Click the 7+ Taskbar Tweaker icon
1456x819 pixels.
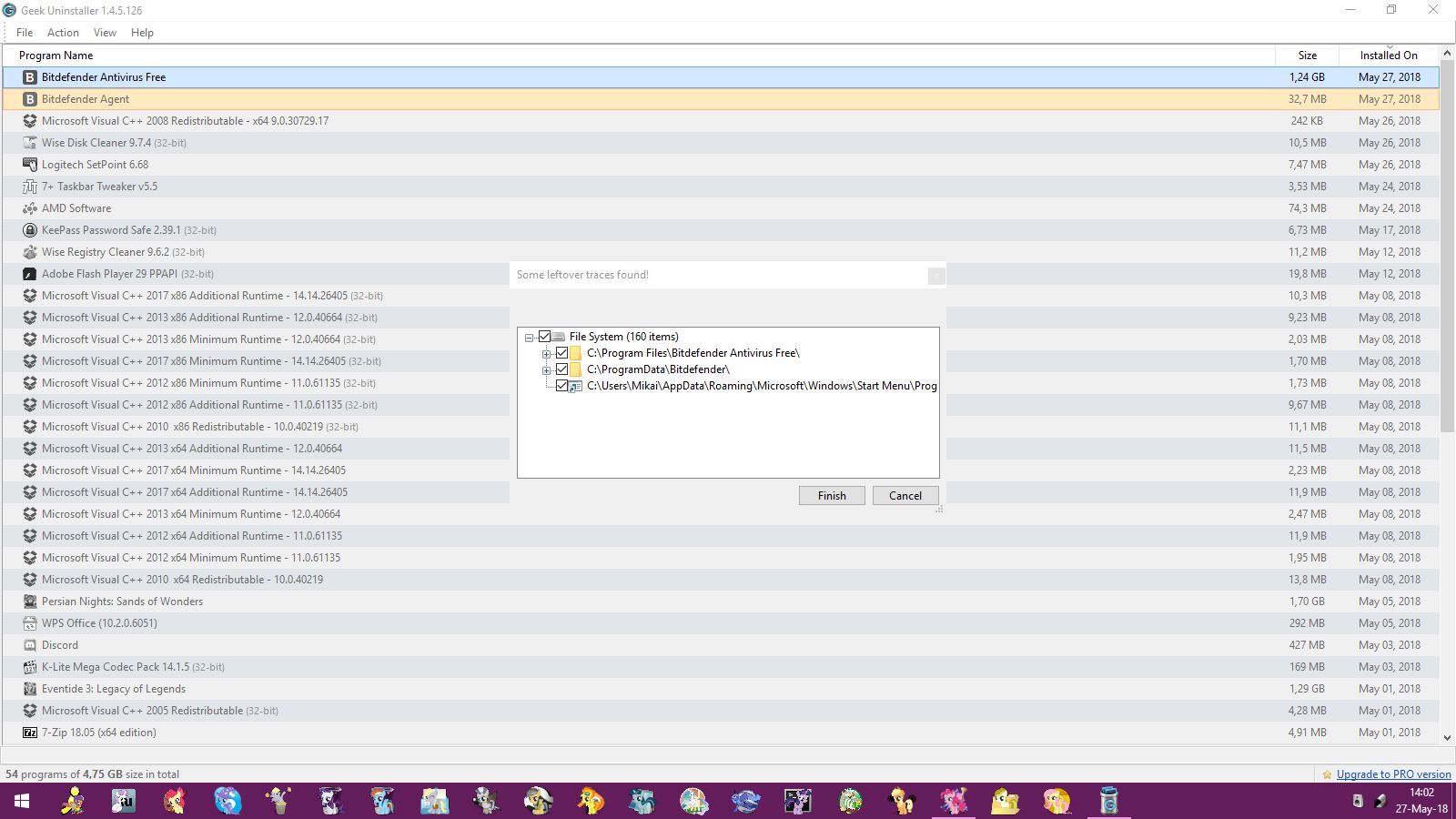[x=30, y=187]
